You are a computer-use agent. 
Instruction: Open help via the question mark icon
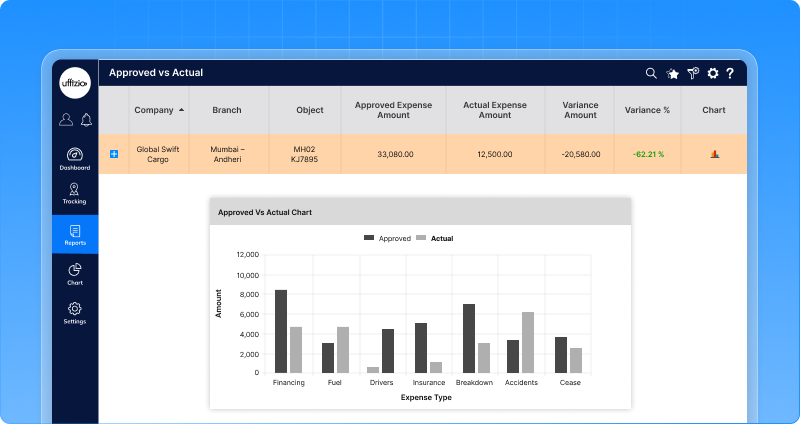(731, 73)
